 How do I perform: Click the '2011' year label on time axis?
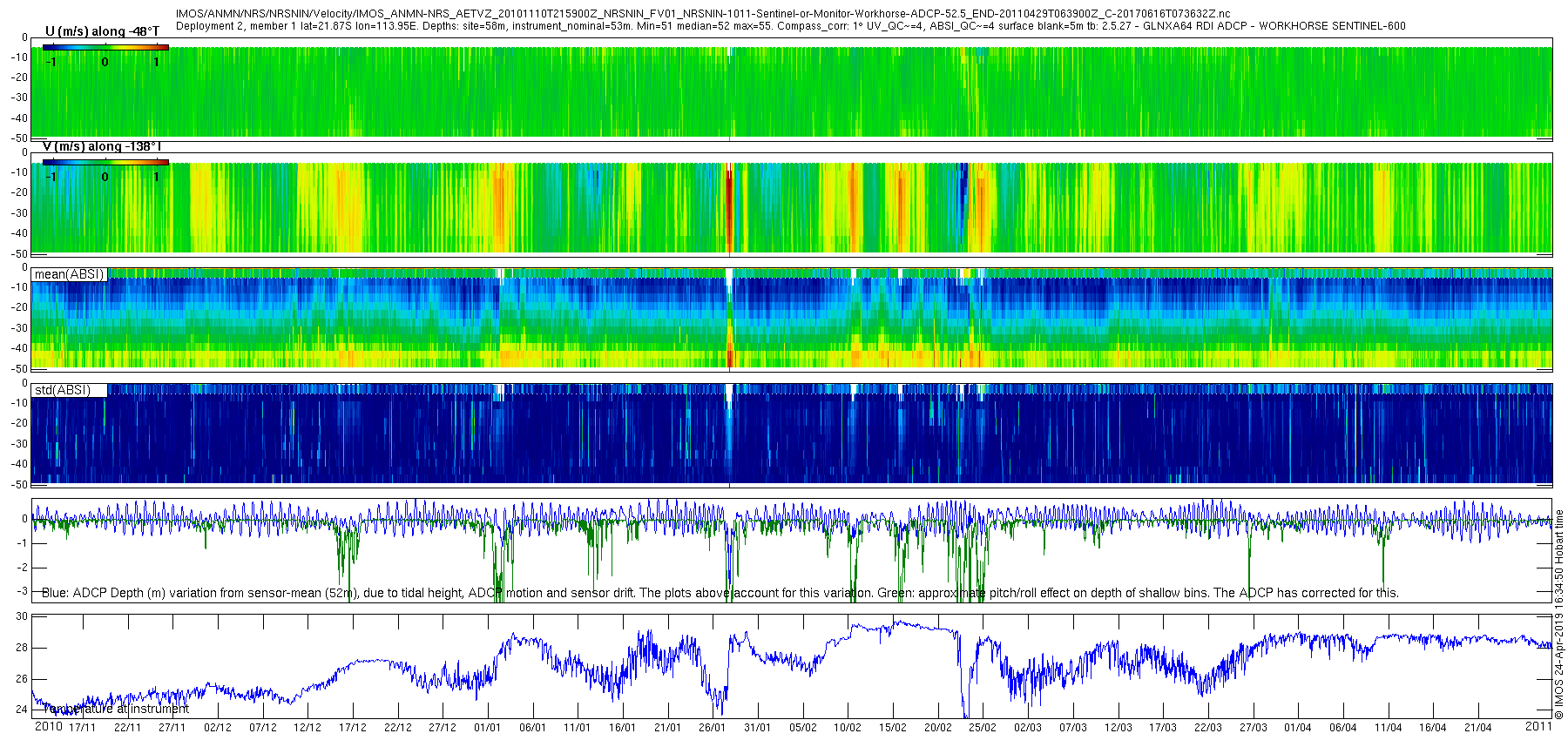pyautogui.click(x=1538, y=726)
